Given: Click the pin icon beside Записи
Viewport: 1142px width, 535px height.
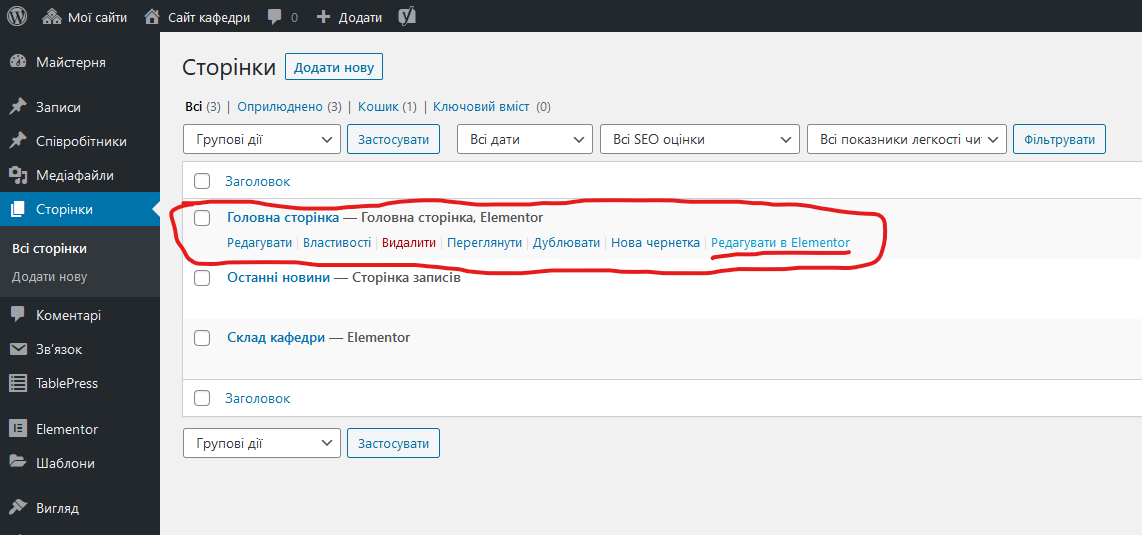Looking at the screenshot, I should tap(18, 107).
